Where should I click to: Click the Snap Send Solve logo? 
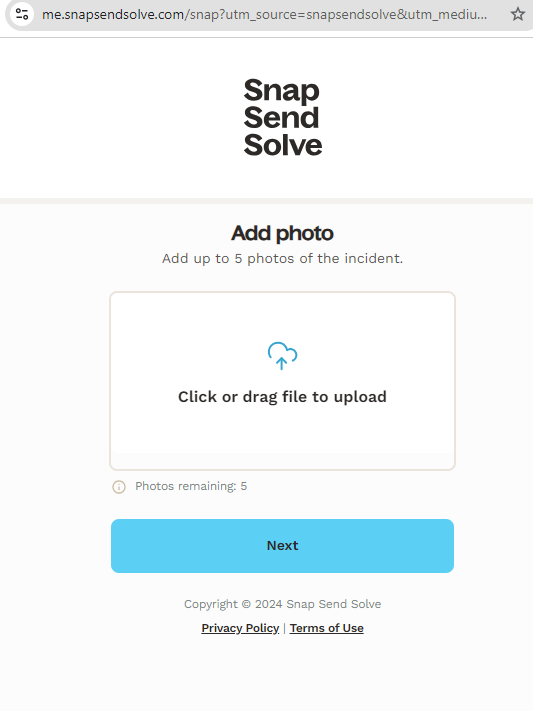pyautogui.click(x=282, y=117)
